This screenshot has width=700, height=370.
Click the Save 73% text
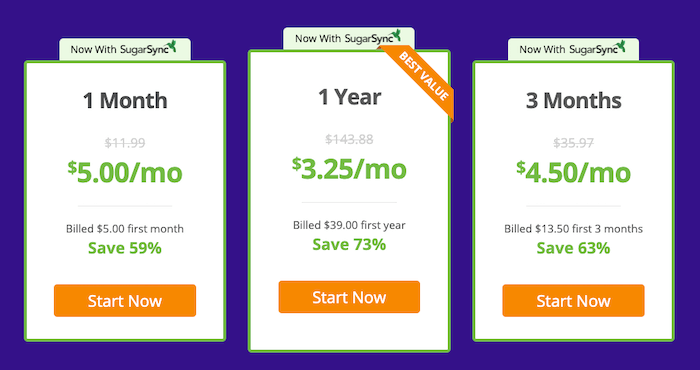click(x=349, y=244)
